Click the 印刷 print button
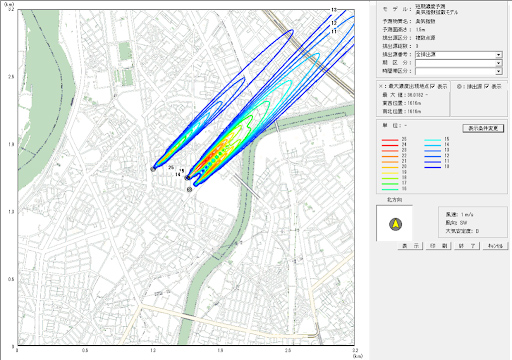 pos(438,246)
